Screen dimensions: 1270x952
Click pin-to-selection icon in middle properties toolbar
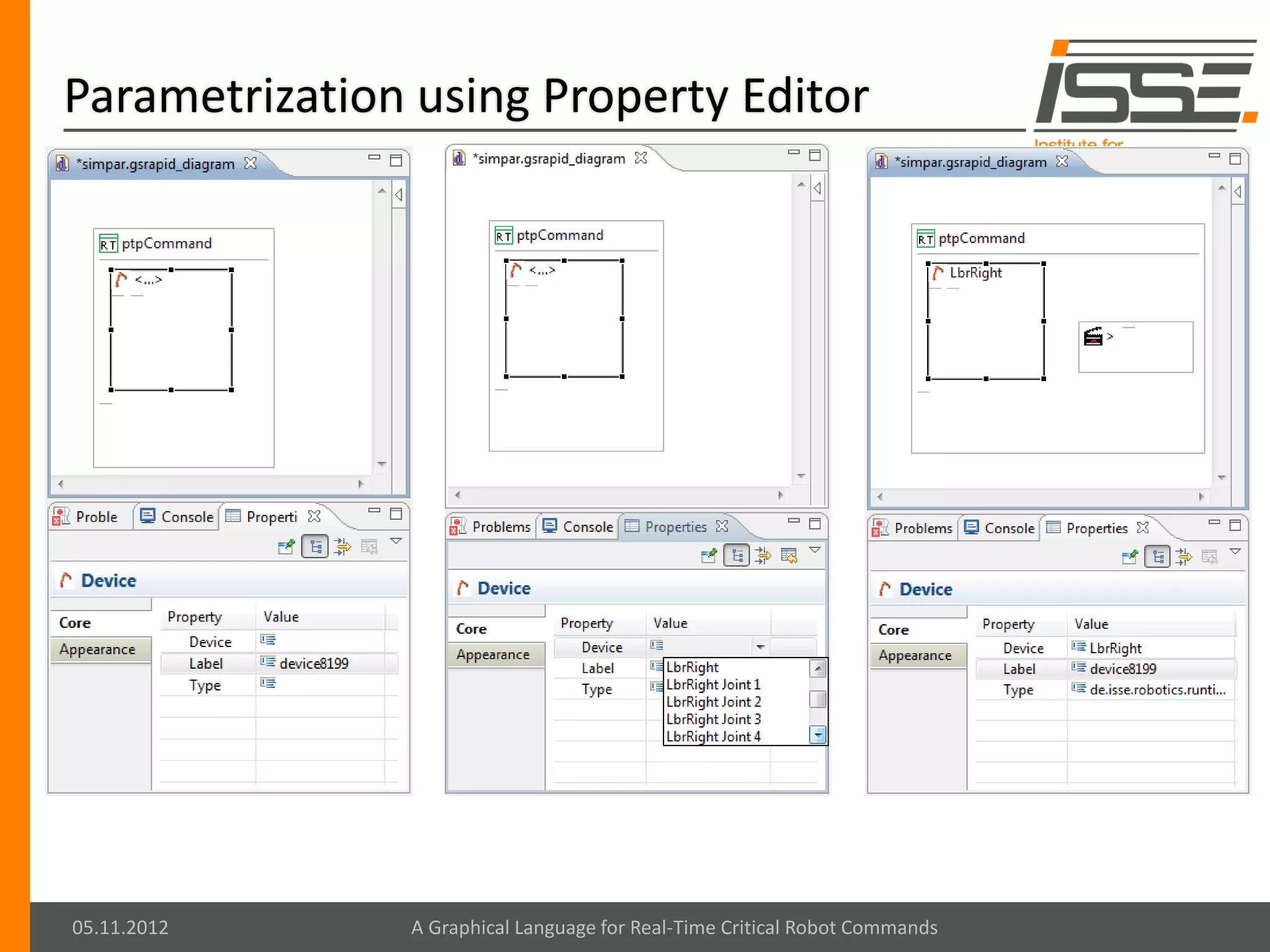click(709, 556)
